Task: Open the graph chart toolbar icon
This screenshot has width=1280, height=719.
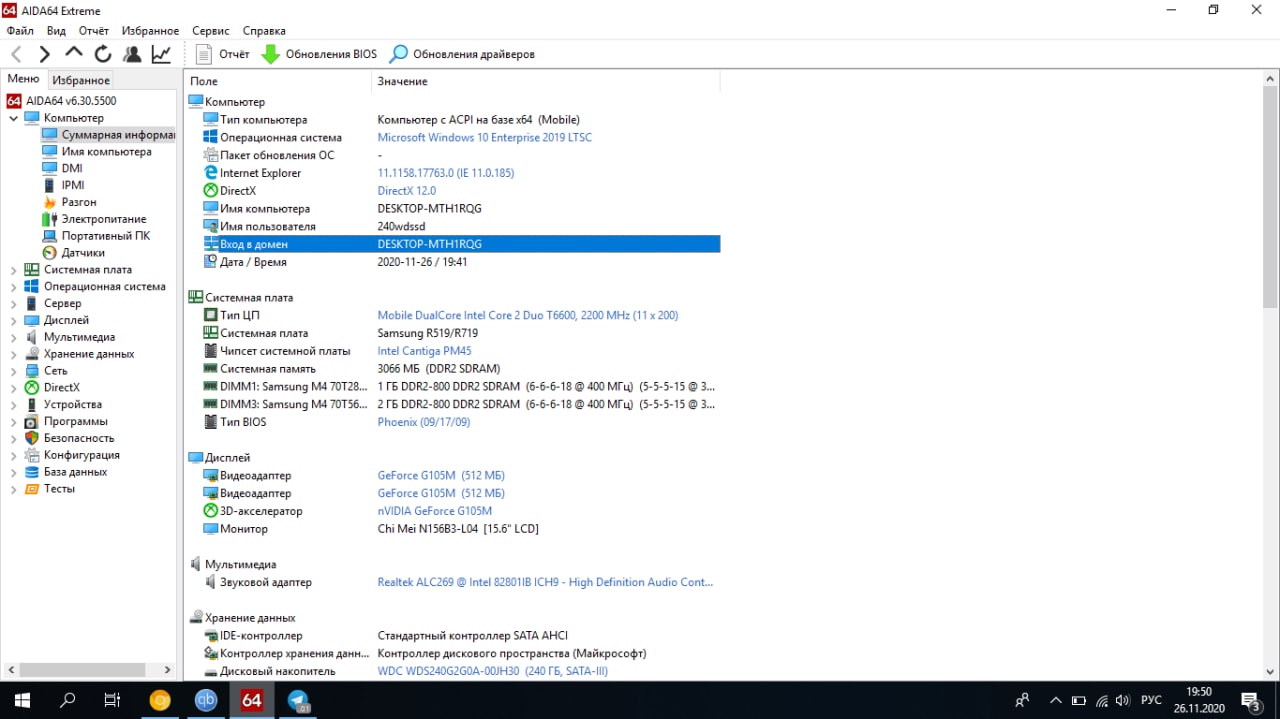Action: point(161,54)
